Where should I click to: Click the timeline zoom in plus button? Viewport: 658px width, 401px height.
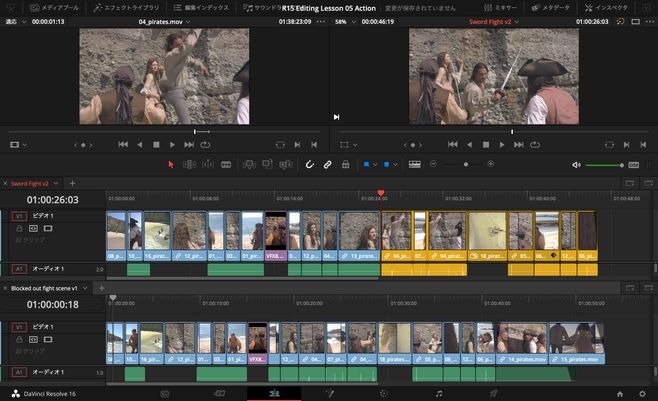[x=491, y=164]
